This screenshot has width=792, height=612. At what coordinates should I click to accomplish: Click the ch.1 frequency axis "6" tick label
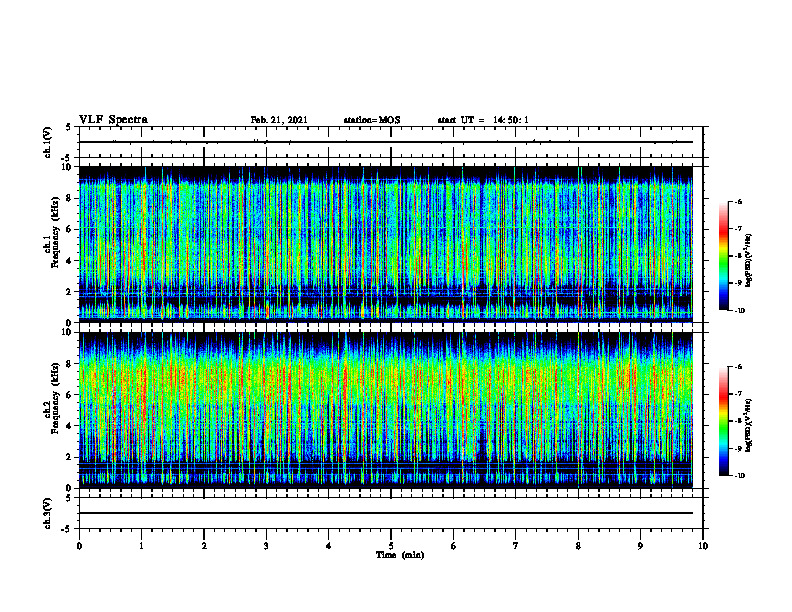pos(69,229)
